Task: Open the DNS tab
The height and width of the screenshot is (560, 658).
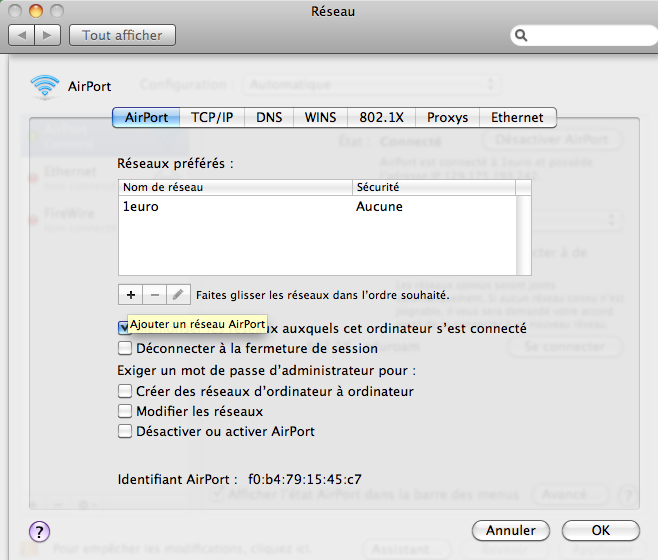Action: [x=269, y=117]
